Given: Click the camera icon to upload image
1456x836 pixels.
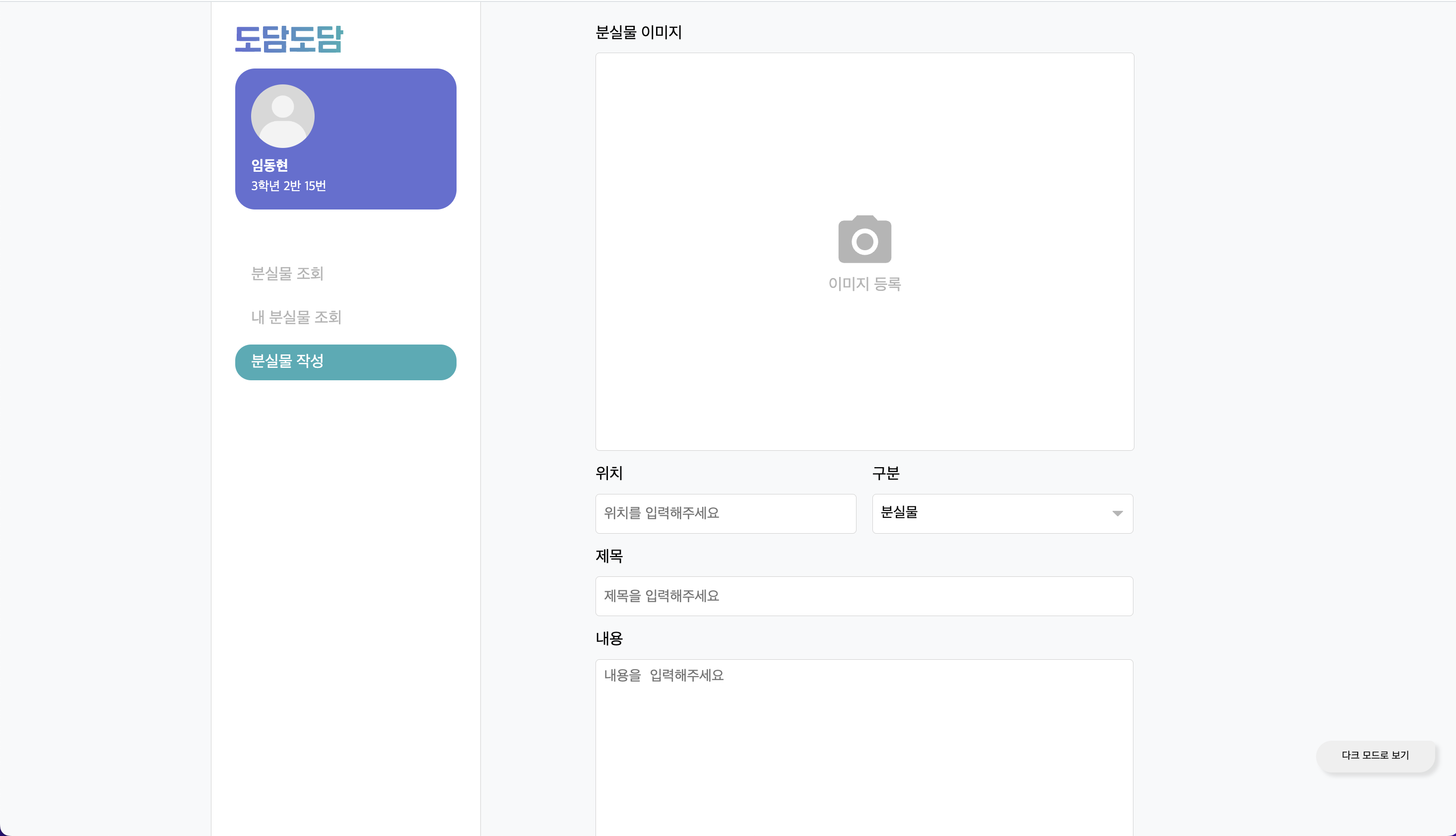Looking at the screenshot, I should tap(864, 239).
